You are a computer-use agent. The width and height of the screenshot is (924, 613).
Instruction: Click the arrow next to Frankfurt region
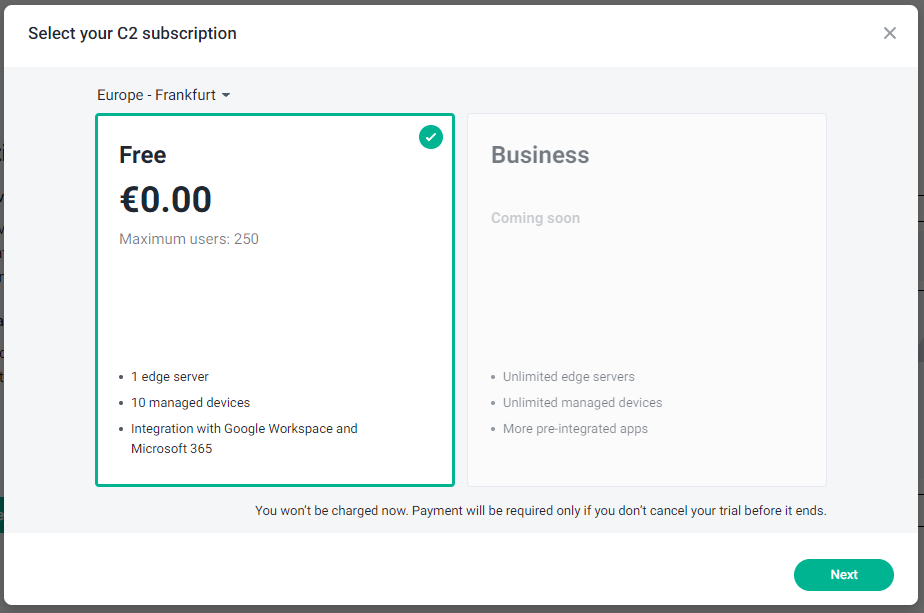click(x=226, y=95)
